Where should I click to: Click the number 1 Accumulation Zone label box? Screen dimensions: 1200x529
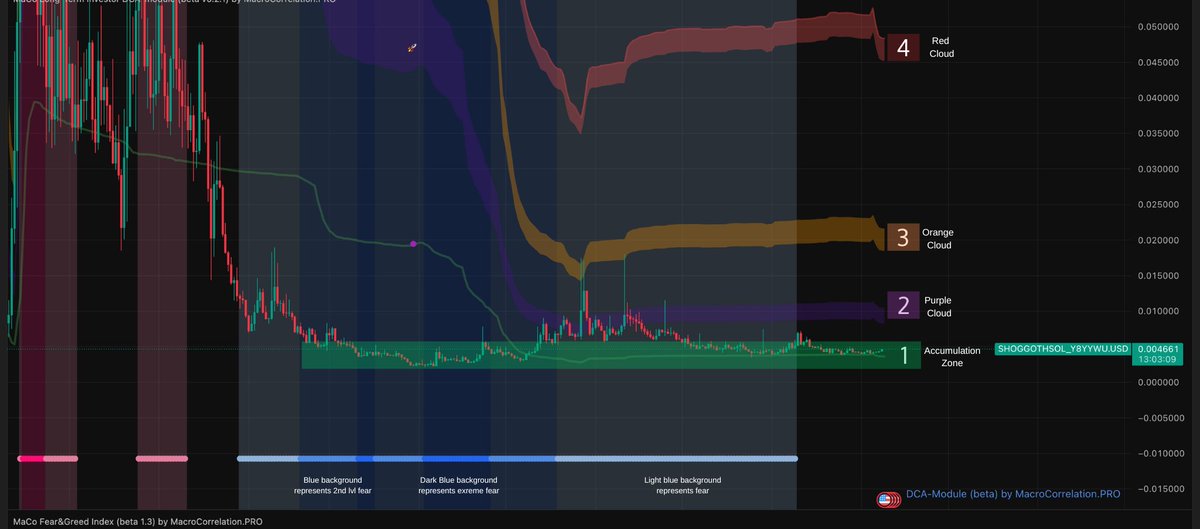[903, 356]
